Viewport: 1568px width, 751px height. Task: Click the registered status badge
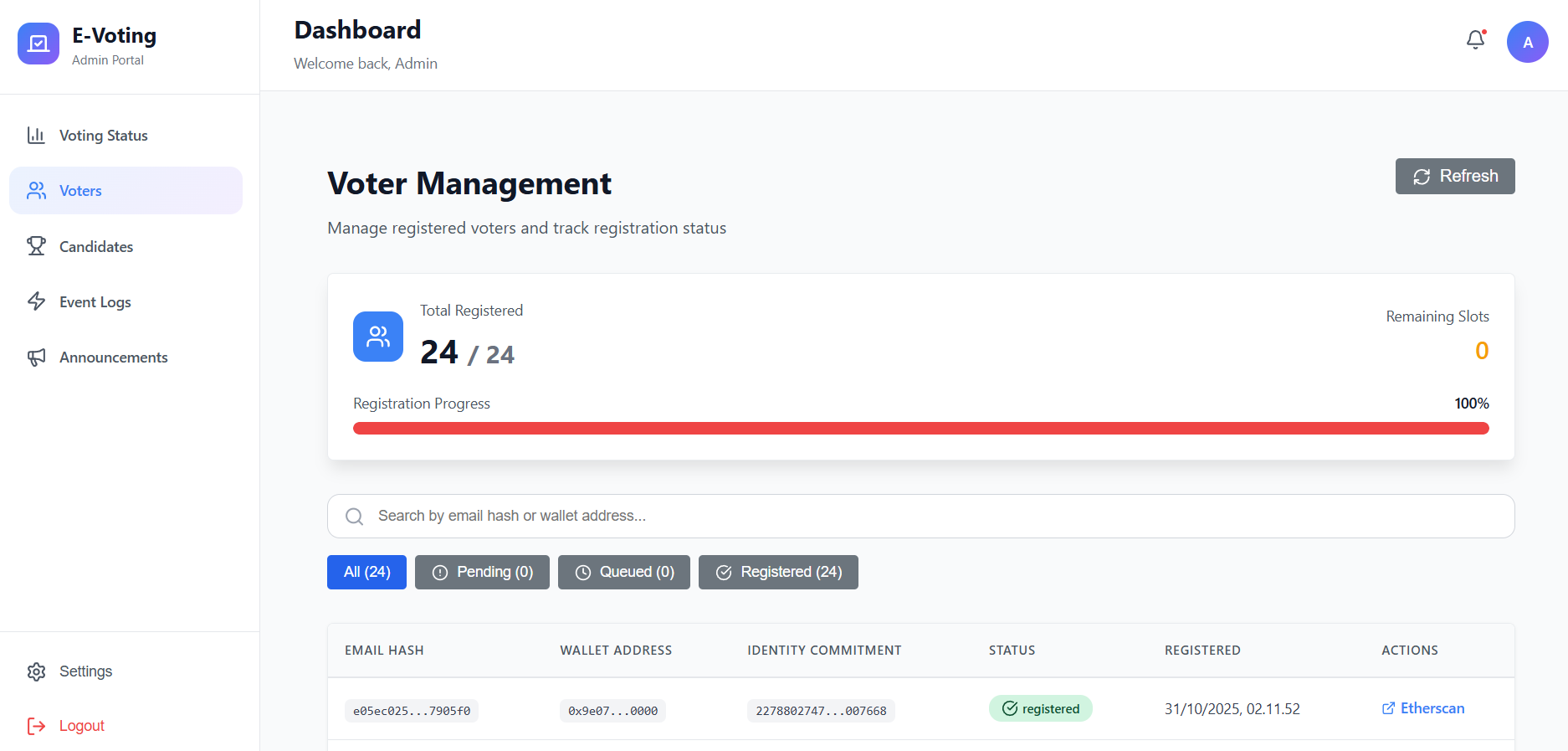pos(1041,708)
